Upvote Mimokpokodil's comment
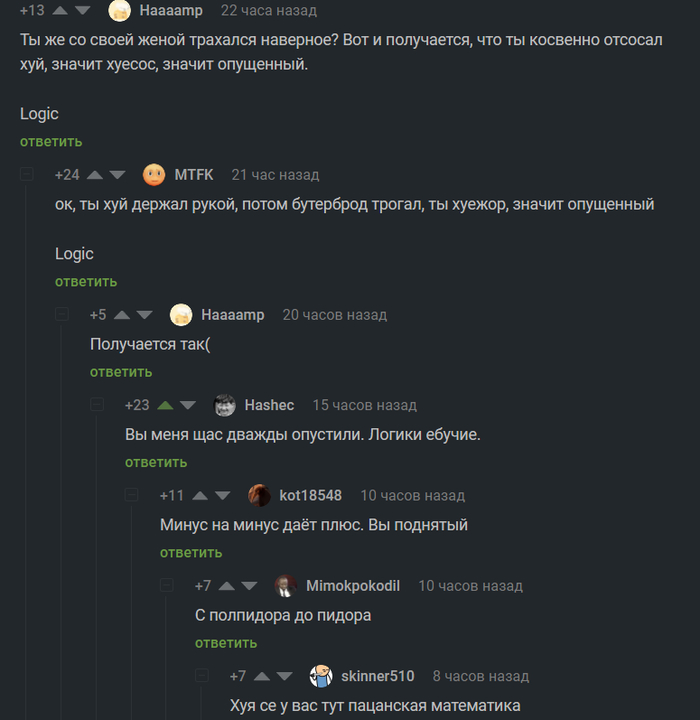The width and height of the screenshot is (700, 720). point(227,586)
